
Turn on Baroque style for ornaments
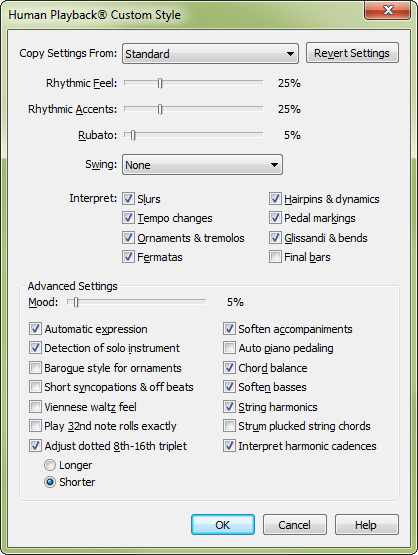pyautogui.click(x=35, y=368)
